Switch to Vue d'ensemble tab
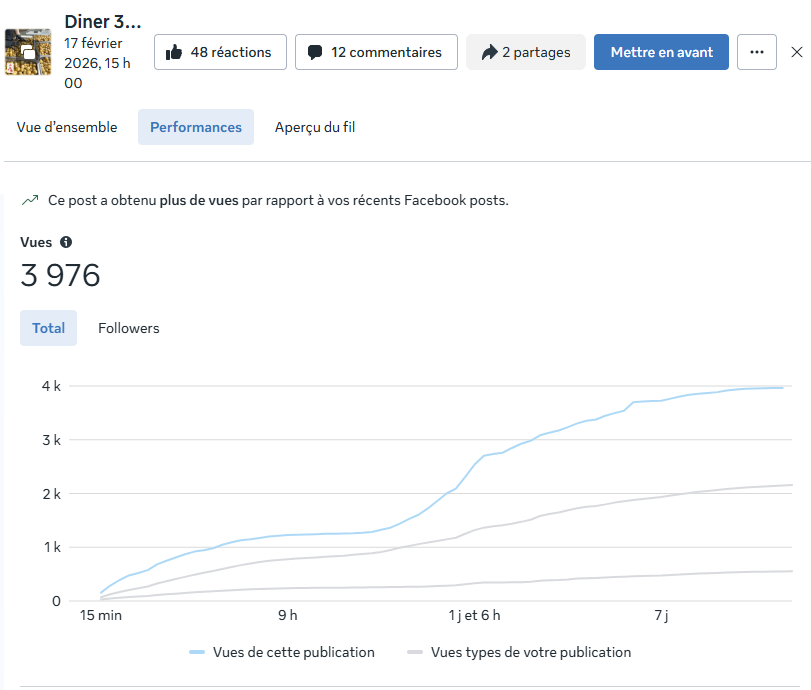811x690 pixels. click(x=67, y=127)
